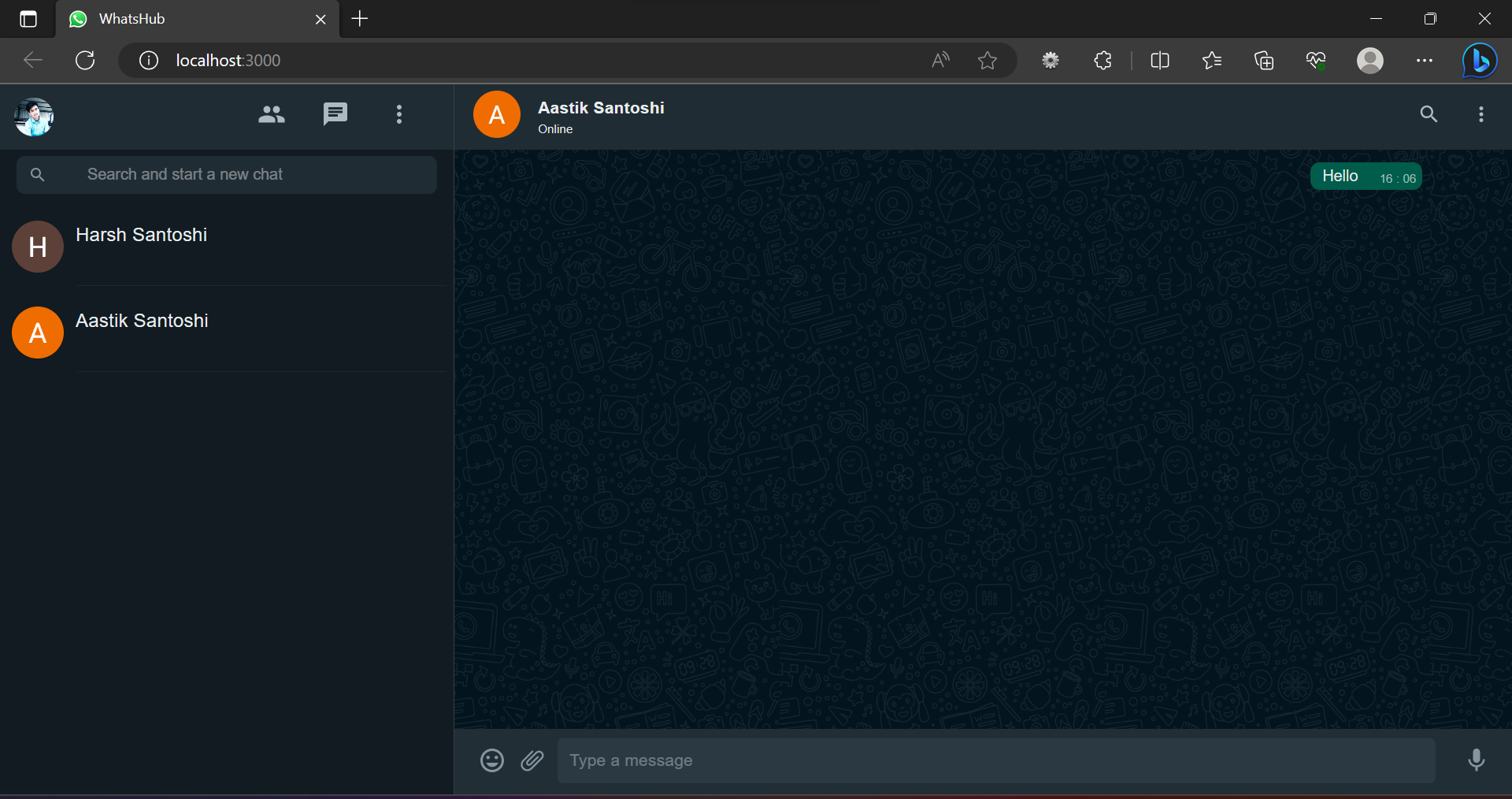
Task: Open search within the Aastik Santoshi chat
Action: 1429,114
